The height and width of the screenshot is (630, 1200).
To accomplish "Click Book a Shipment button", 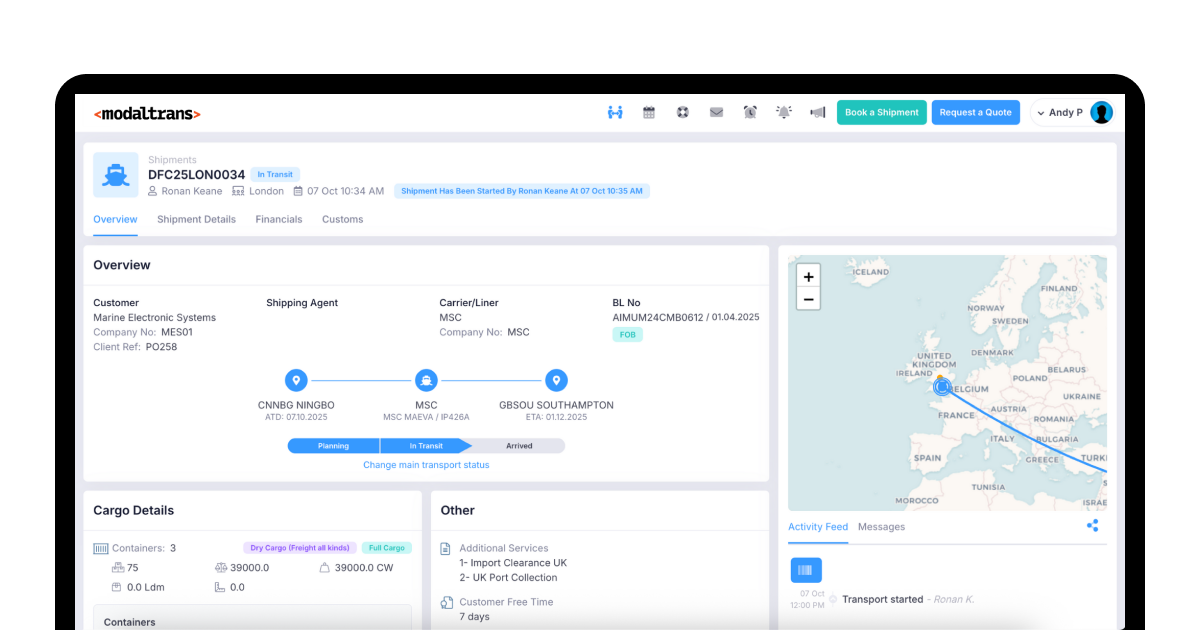I will (x=882, y=112).
